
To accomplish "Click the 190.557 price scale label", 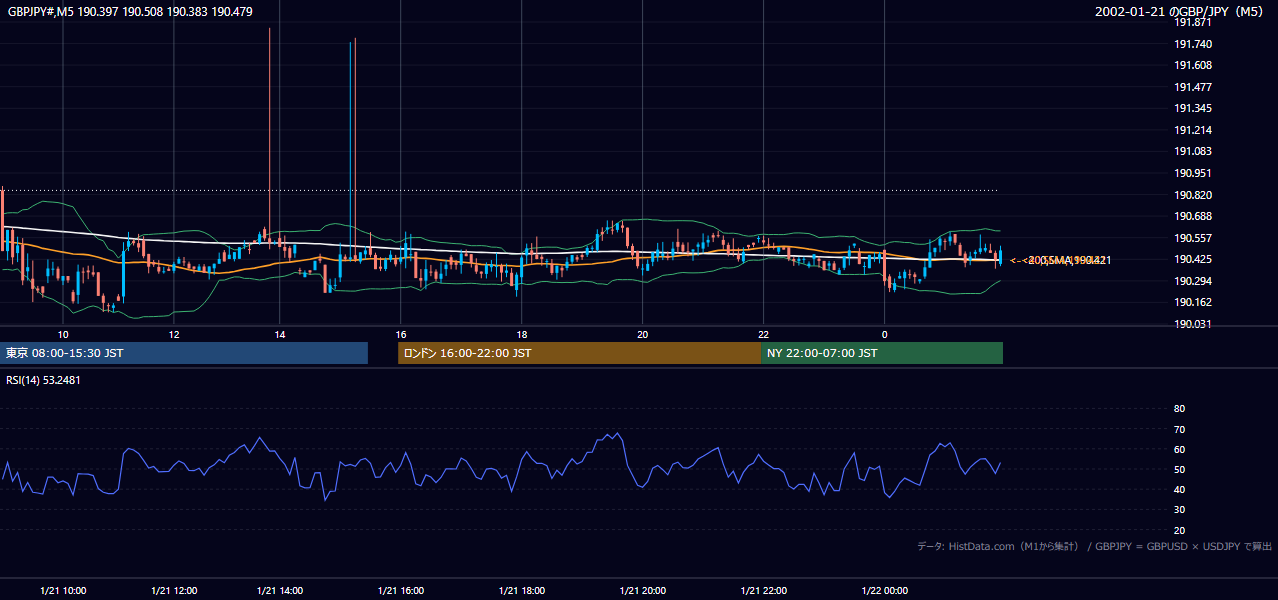I will (1192, 238).
